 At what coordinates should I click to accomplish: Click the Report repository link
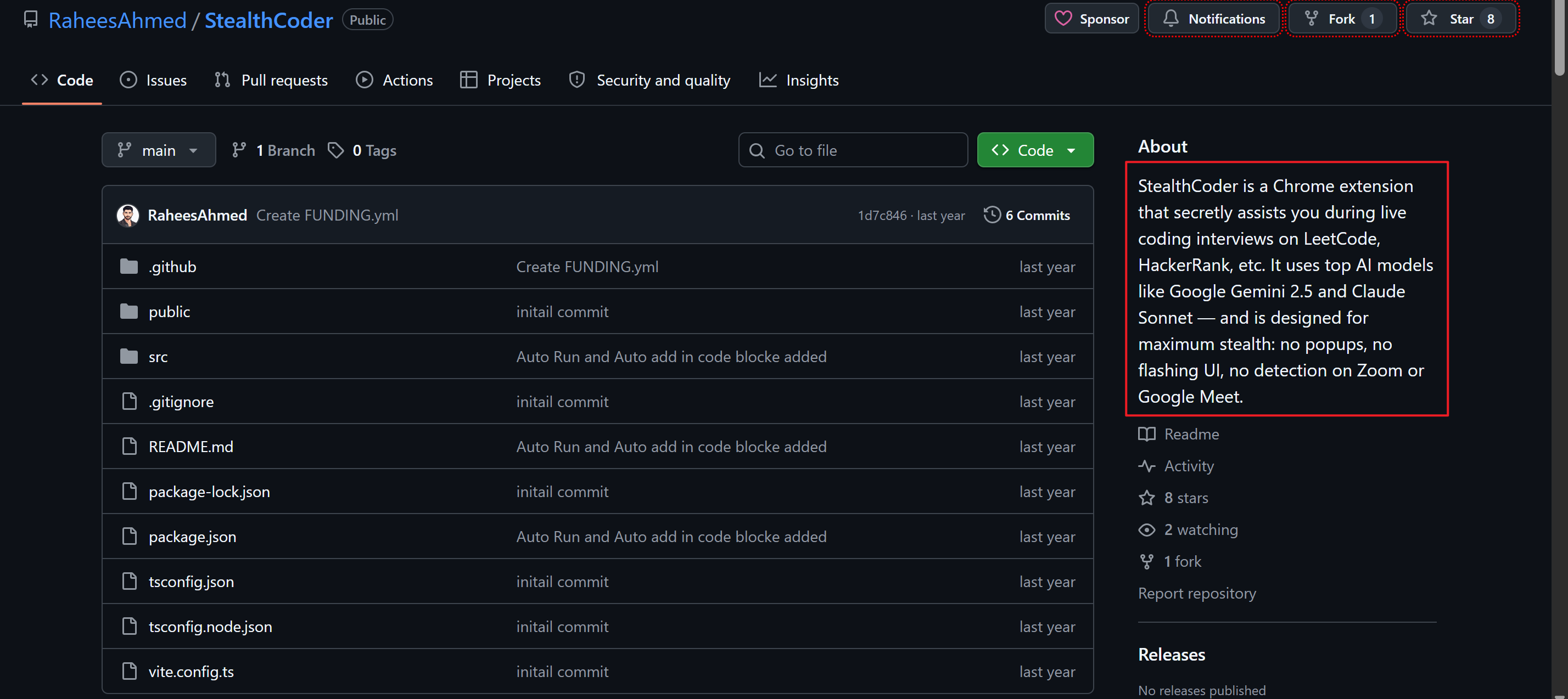pyautogui.click(x=1197, y=593)
